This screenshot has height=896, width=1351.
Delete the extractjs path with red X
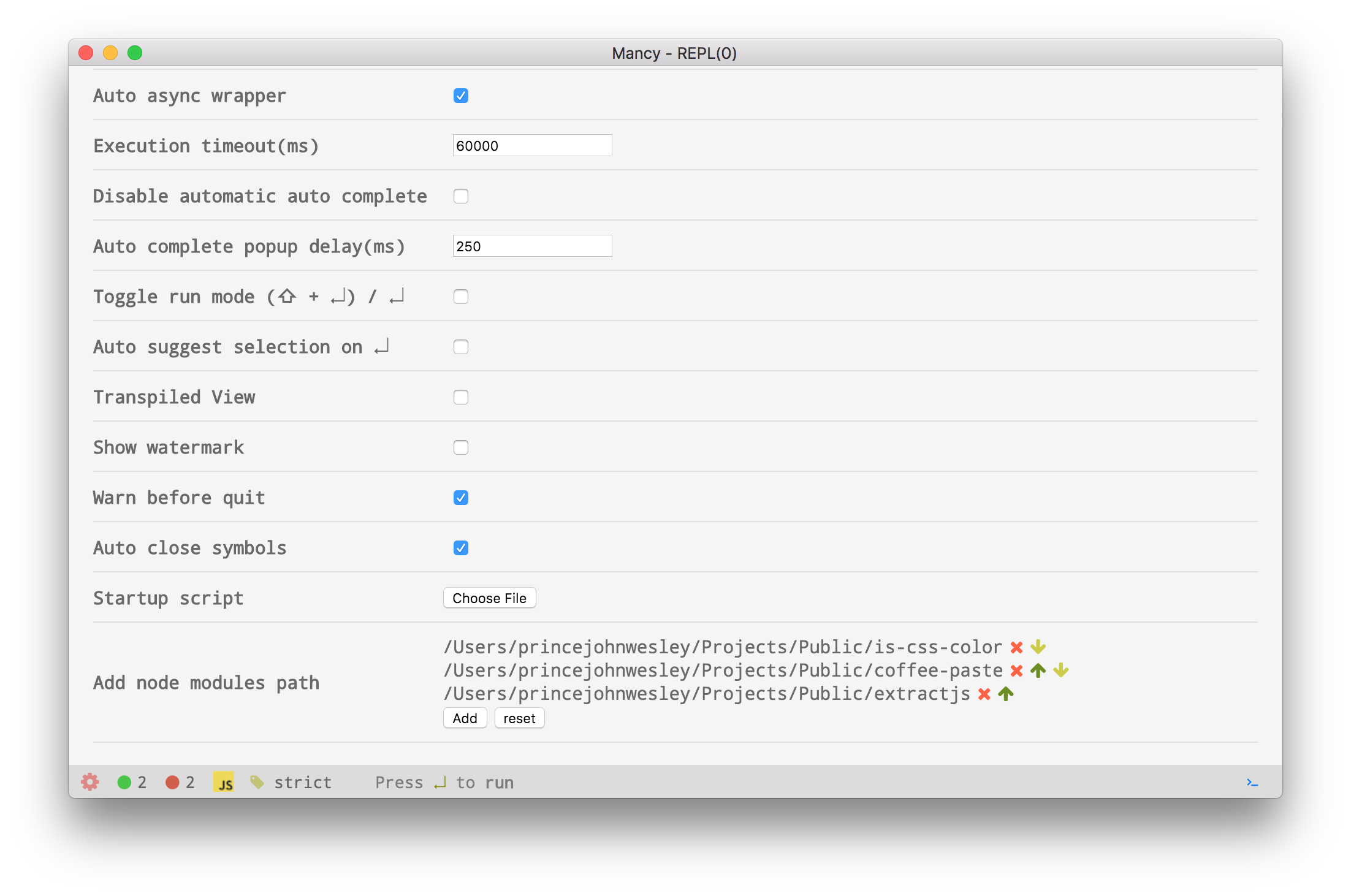coord(984,694)
